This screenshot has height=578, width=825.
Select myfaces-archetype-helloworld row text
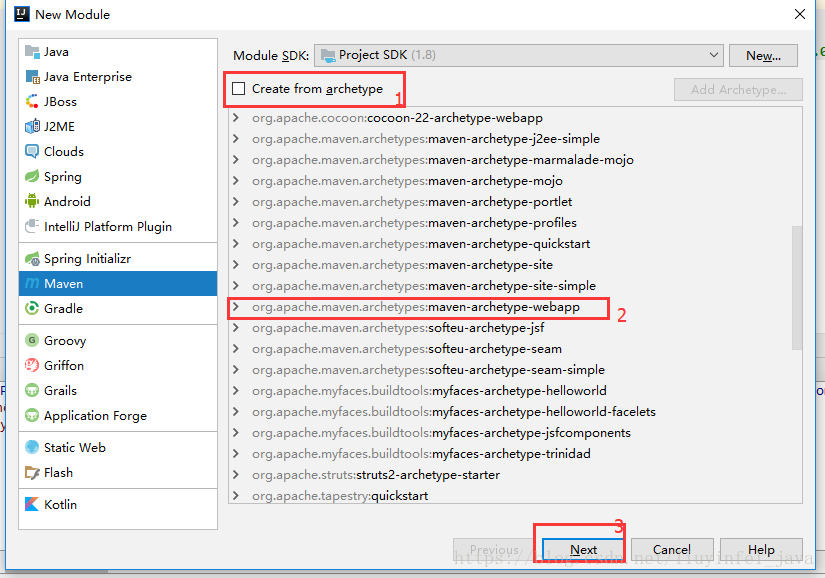click(429, 391)
